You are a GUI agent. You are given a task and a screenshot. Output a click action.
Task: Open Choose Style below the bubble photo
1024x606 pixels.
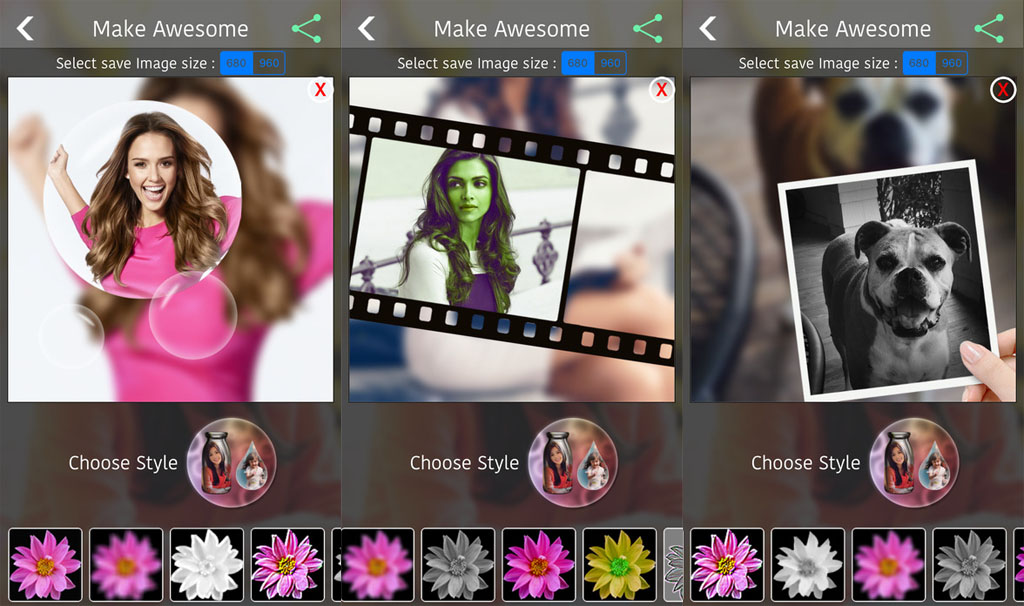tap(231, 462)
